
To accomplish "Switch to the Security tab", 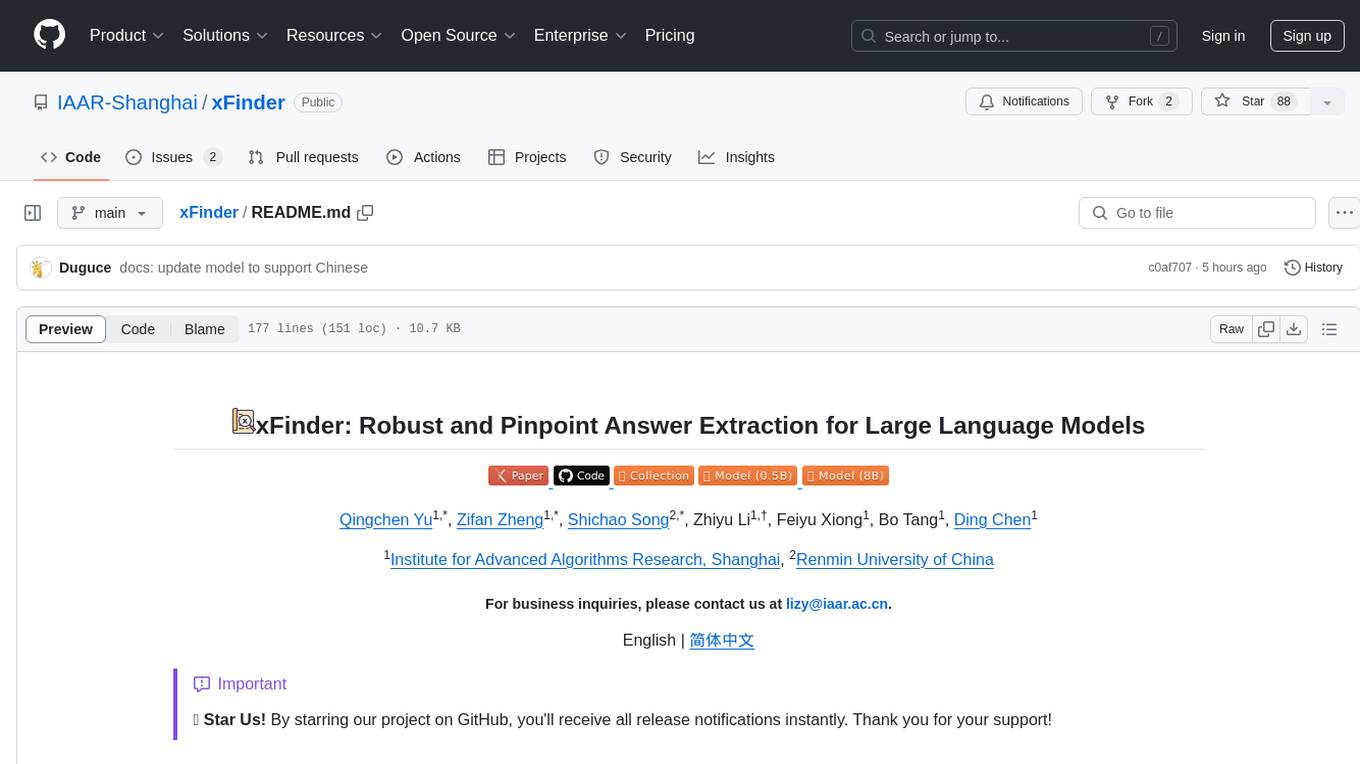I will [632, 157].
